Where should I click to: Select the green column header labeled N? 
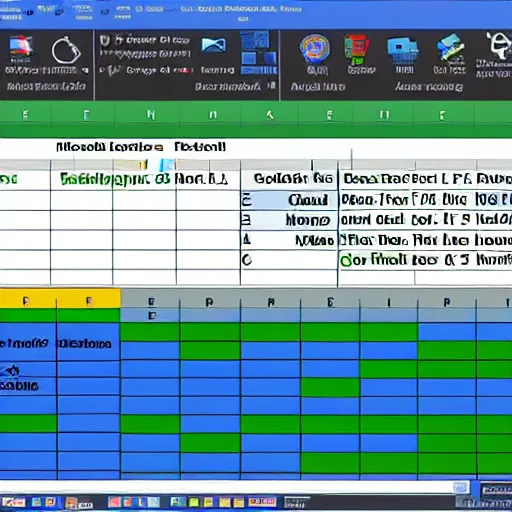(151, 115)
